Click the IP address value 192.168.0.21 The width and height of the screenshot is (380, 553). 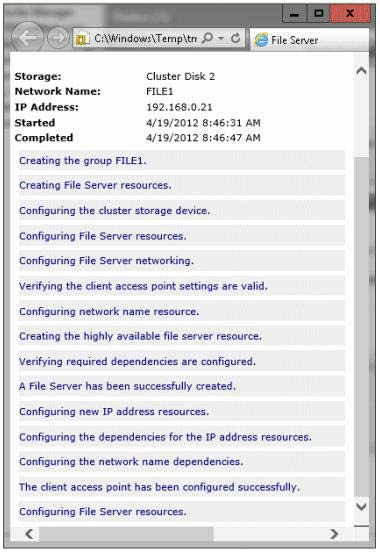[179, 107]
